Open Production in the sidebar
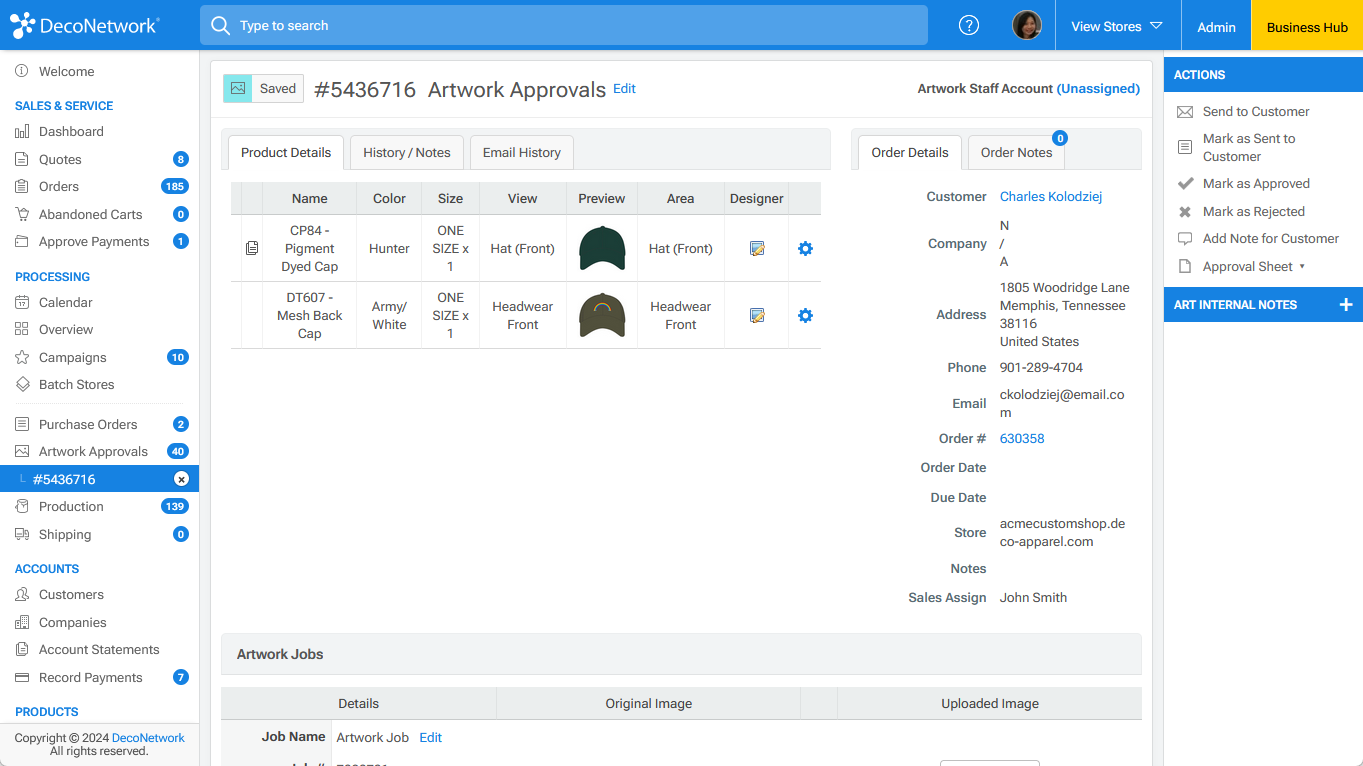Screen dimensions: 1363x766 click(x=71, y=507)
